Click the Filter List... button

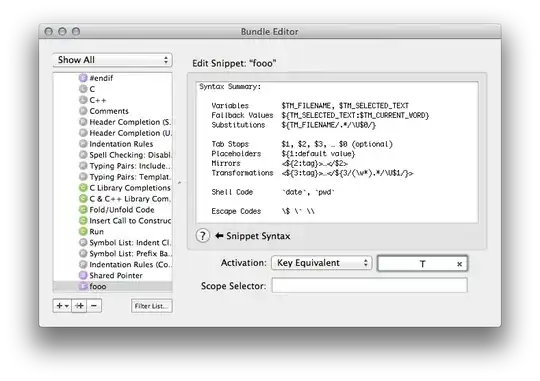coord(152,306)
